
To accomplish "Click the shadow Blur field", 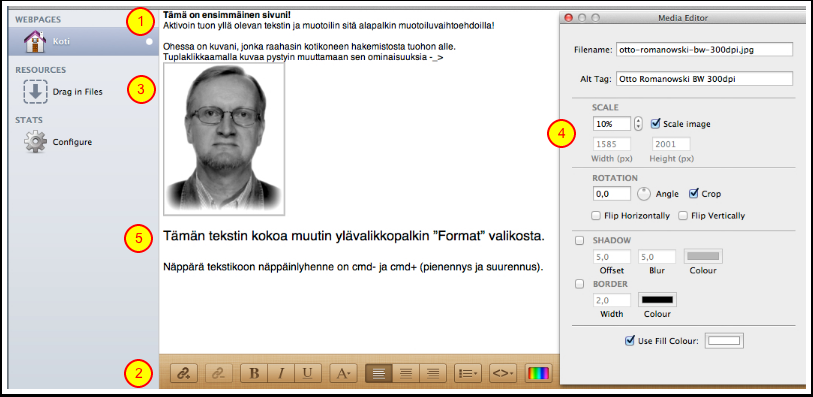I will point(657,257).
